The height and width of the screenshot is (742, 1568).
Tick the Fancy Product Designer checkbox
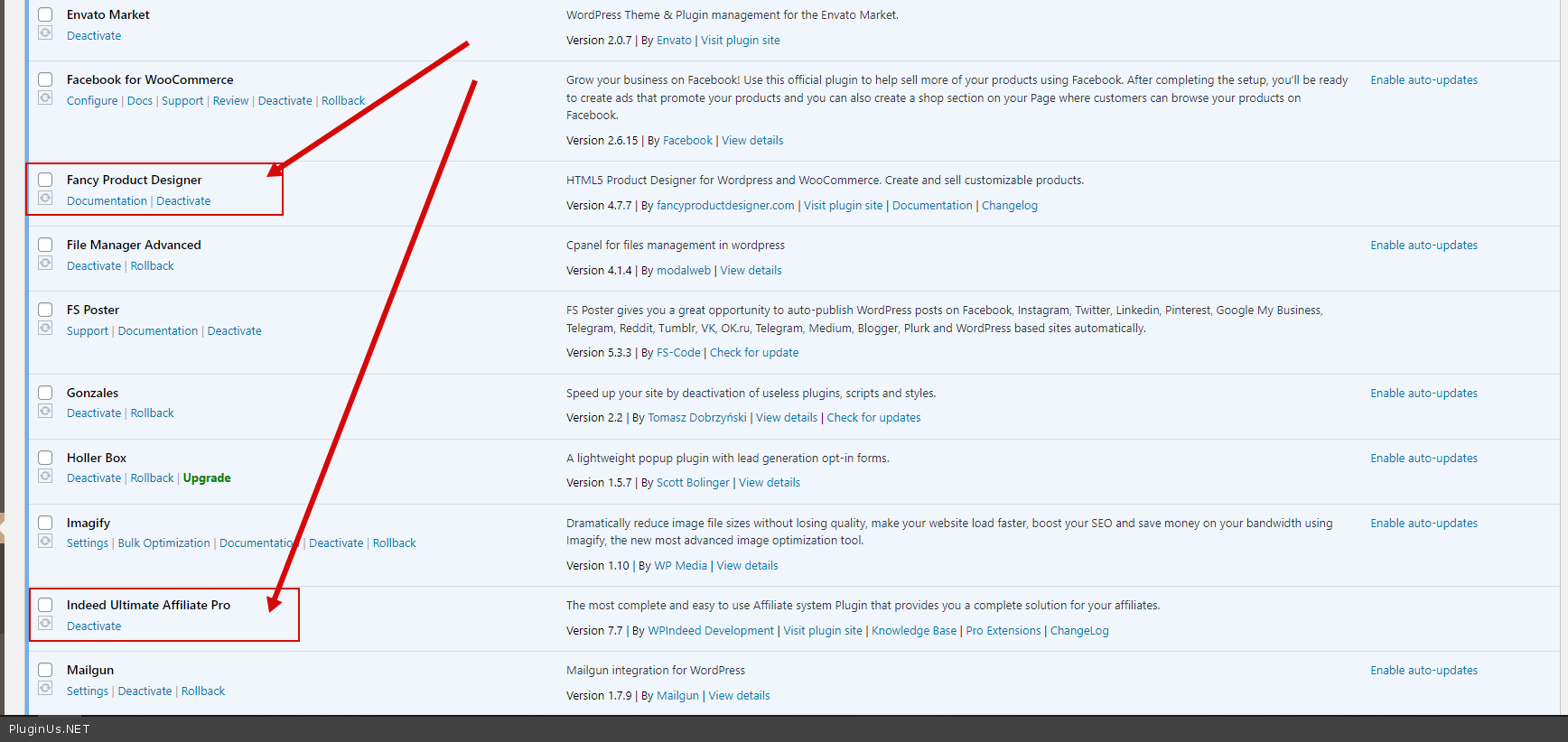[x=45, y=180]
